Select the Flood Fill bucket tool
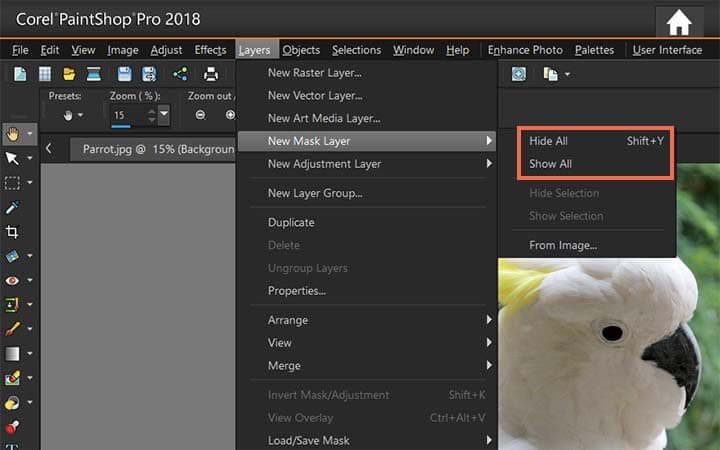The image size is (720, 450). pyautogui.click(x=12, y=403)
